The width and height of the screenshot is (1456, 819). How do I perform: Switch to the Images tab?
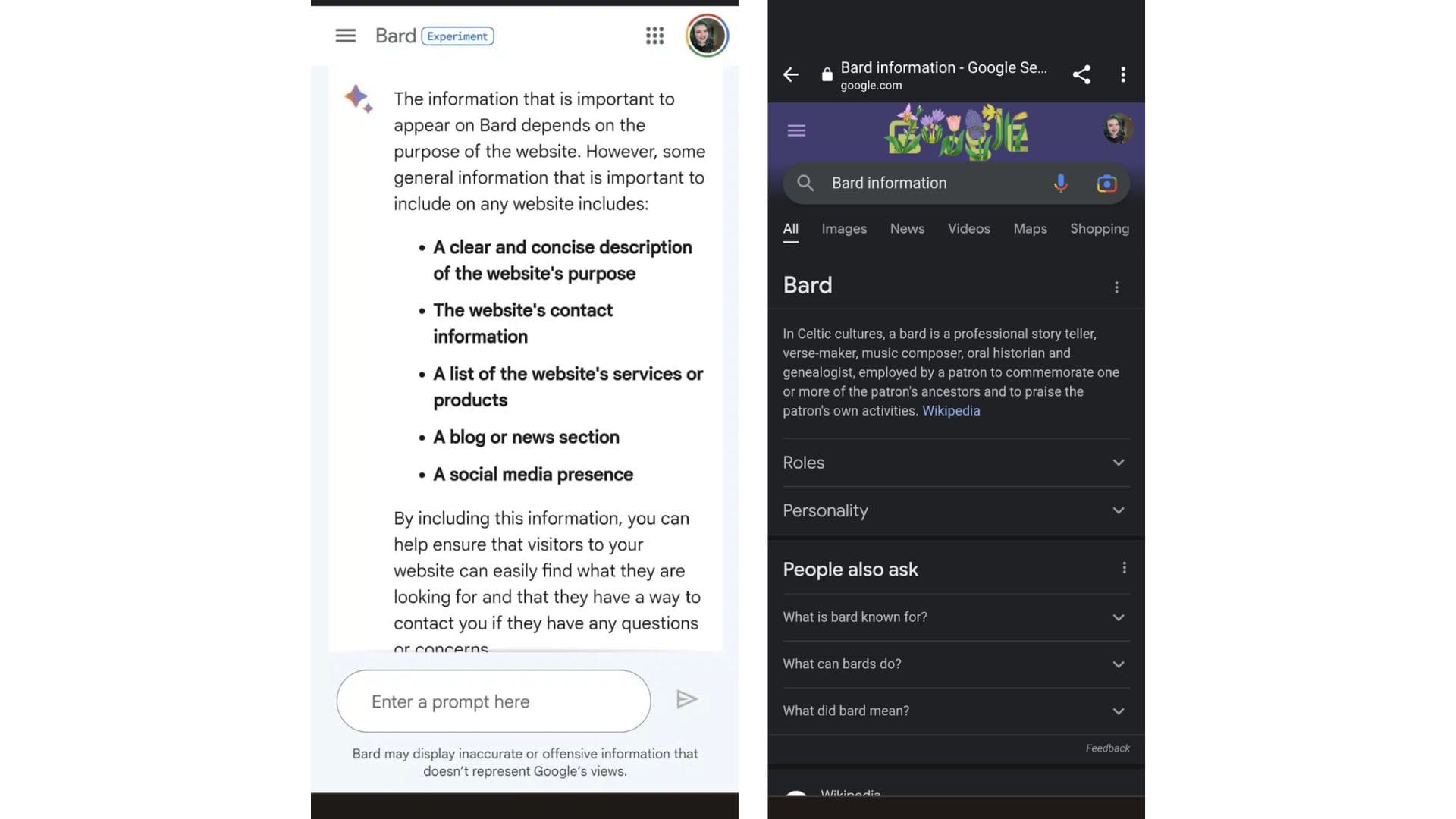844,229
